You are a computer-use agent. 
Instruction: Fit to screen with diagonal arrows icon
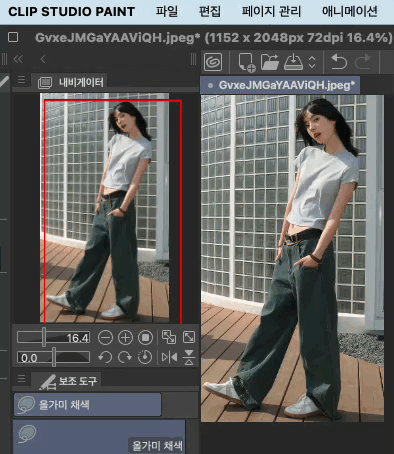[189, 337]
